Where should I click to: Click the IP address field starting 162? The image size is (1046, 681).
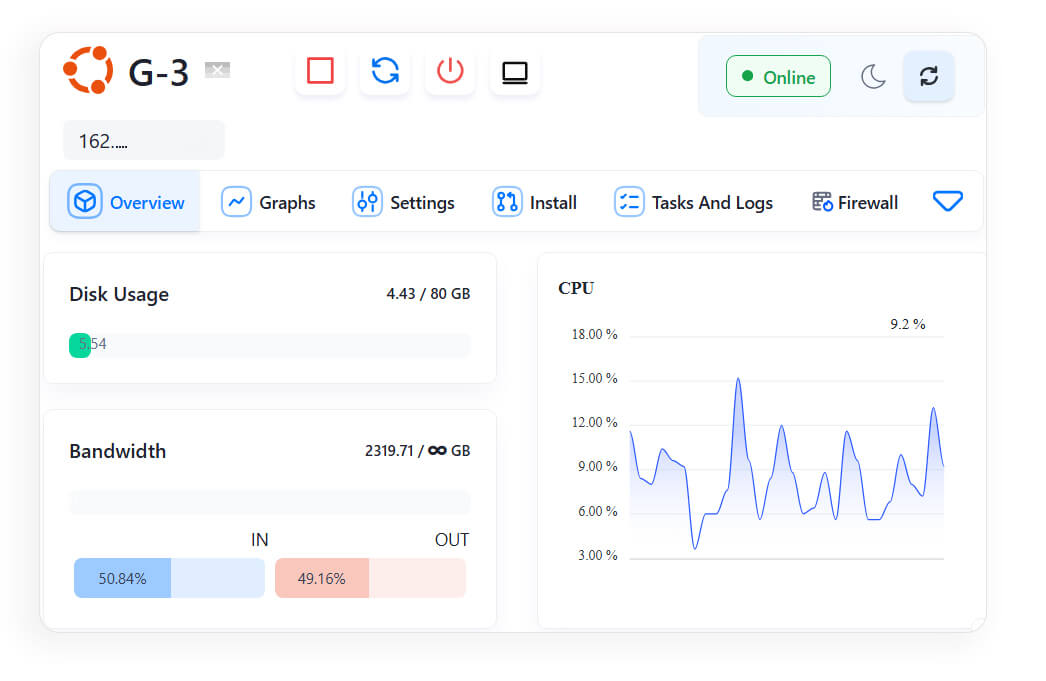coord(144,141)
